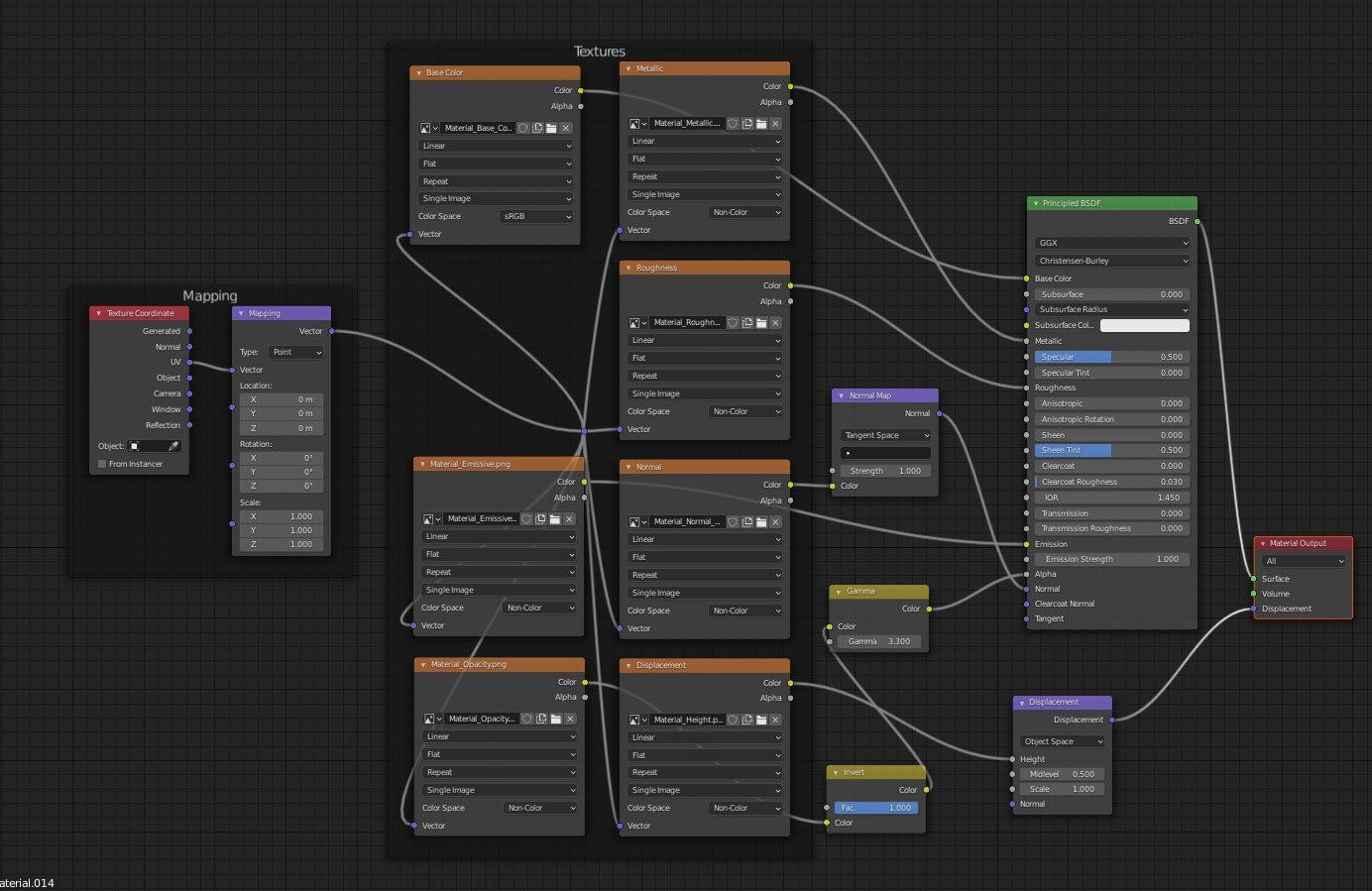Unlink image with X on Roughness node
Image resolution: width=1372 pixels, height=891 pixels.
(x=775, y=323)
